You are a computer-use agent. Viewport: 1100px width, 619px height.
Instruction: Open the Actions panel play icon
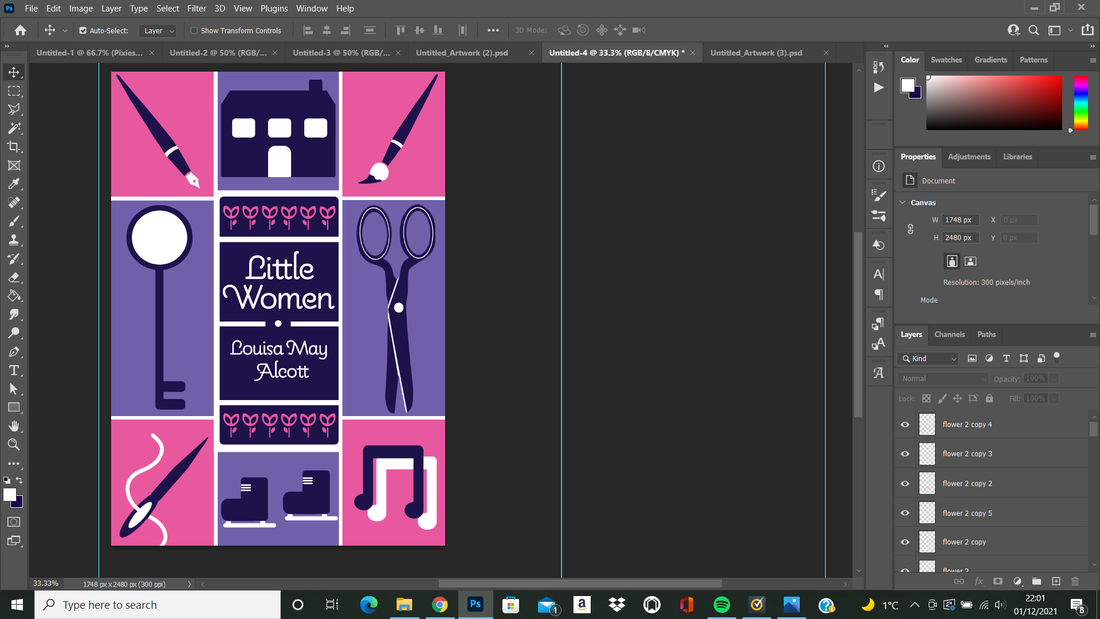pos(878,88)
